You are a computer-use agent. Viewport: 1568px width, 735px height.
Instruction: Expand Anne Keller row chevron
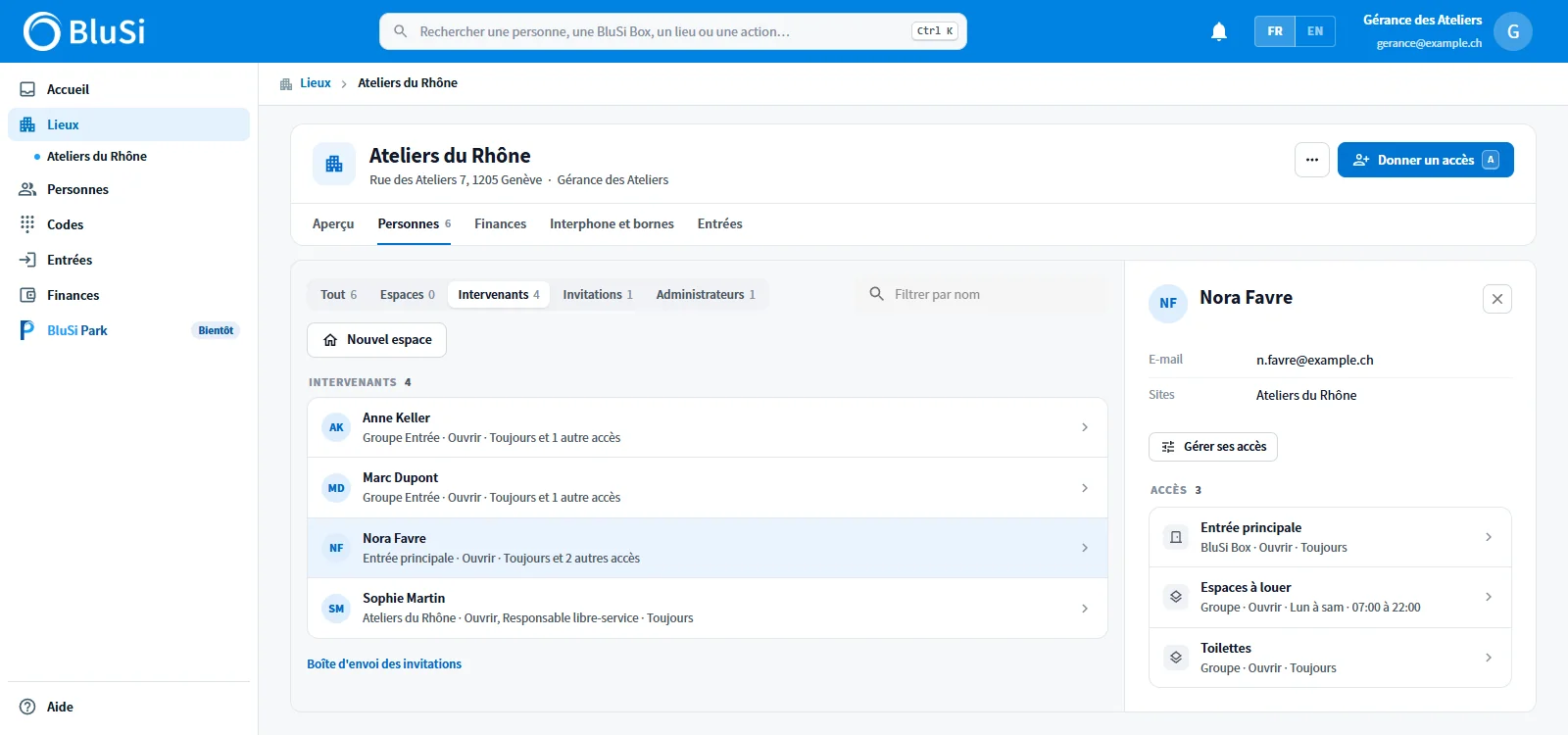click(x=1085, y=427)
